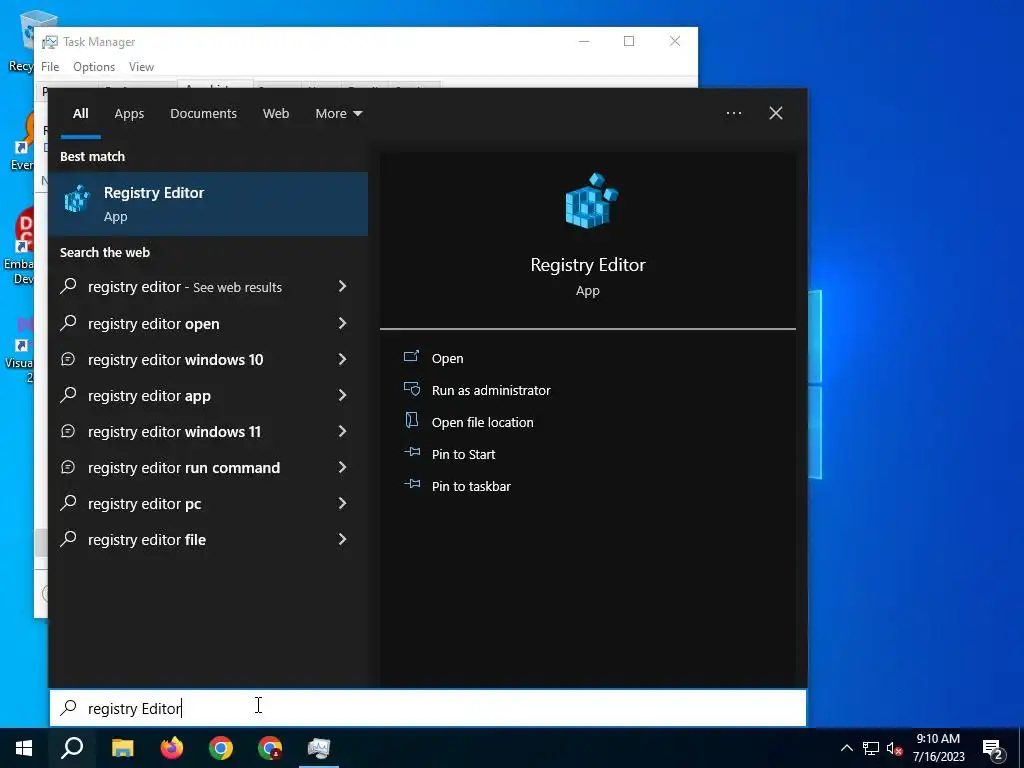Open the second Chrome profile taskbar icon
Image resolution: width=1024 pixels, height=768 pixels.
pos(270,748)
